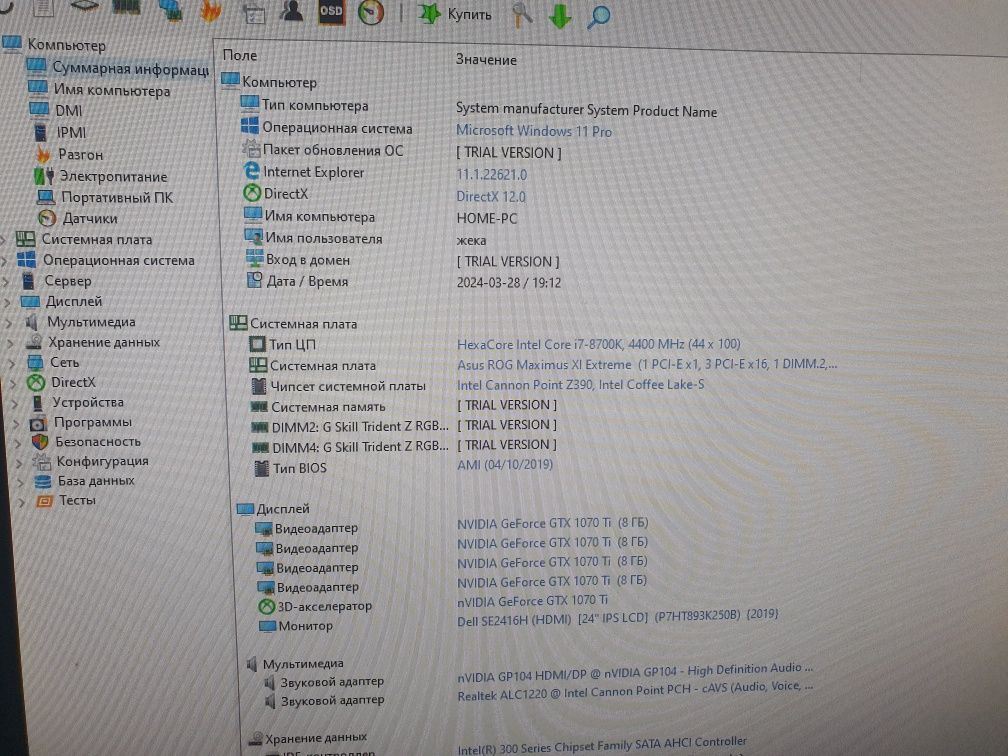1008x756 pixels.
Task: Open the HexaCore Intel Core i7-8700K link
Action: pyautogui.click(x=598, y=344)
